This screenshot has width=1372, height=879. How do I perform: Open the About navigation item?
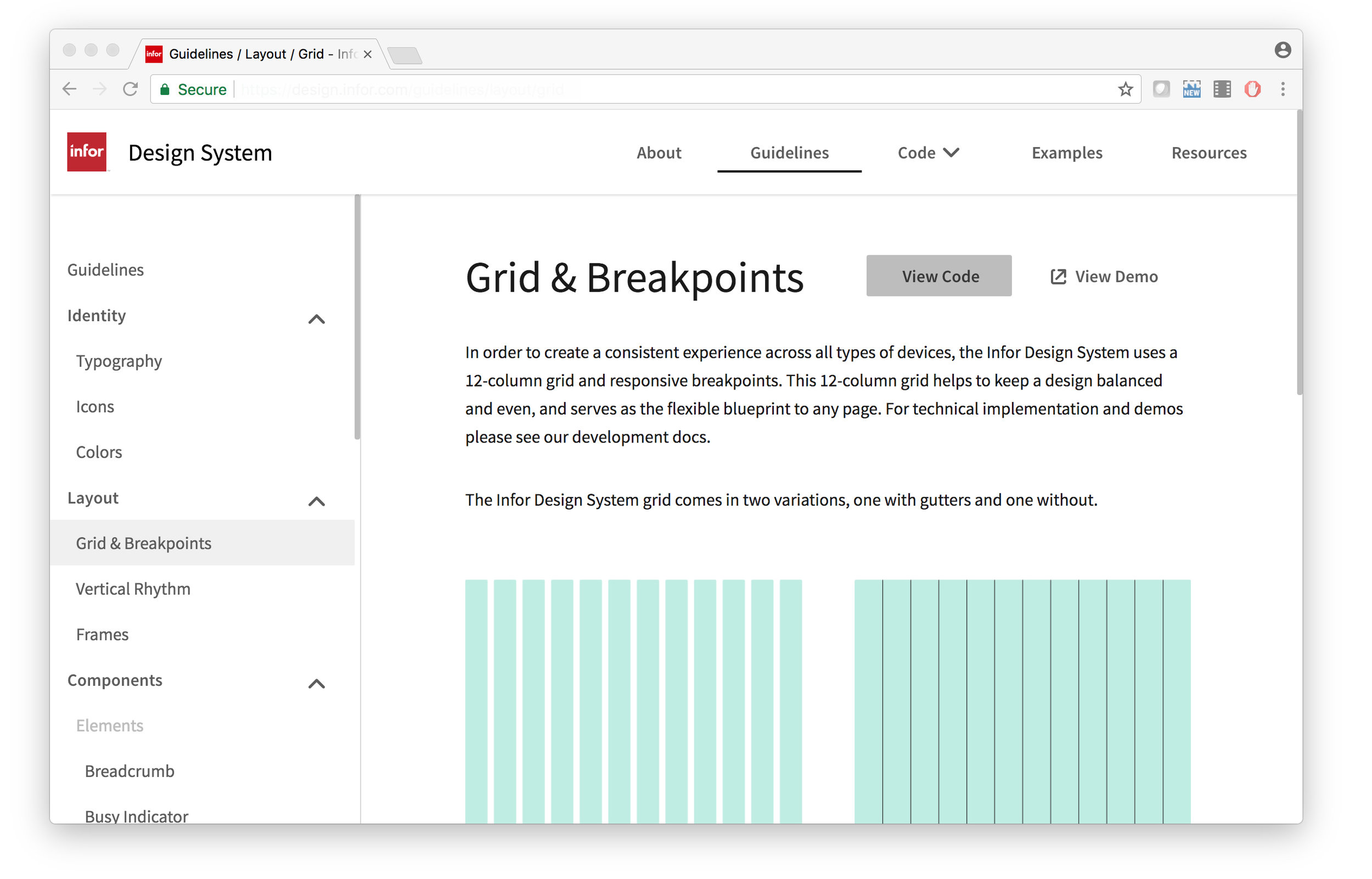(x=660, y=153)
